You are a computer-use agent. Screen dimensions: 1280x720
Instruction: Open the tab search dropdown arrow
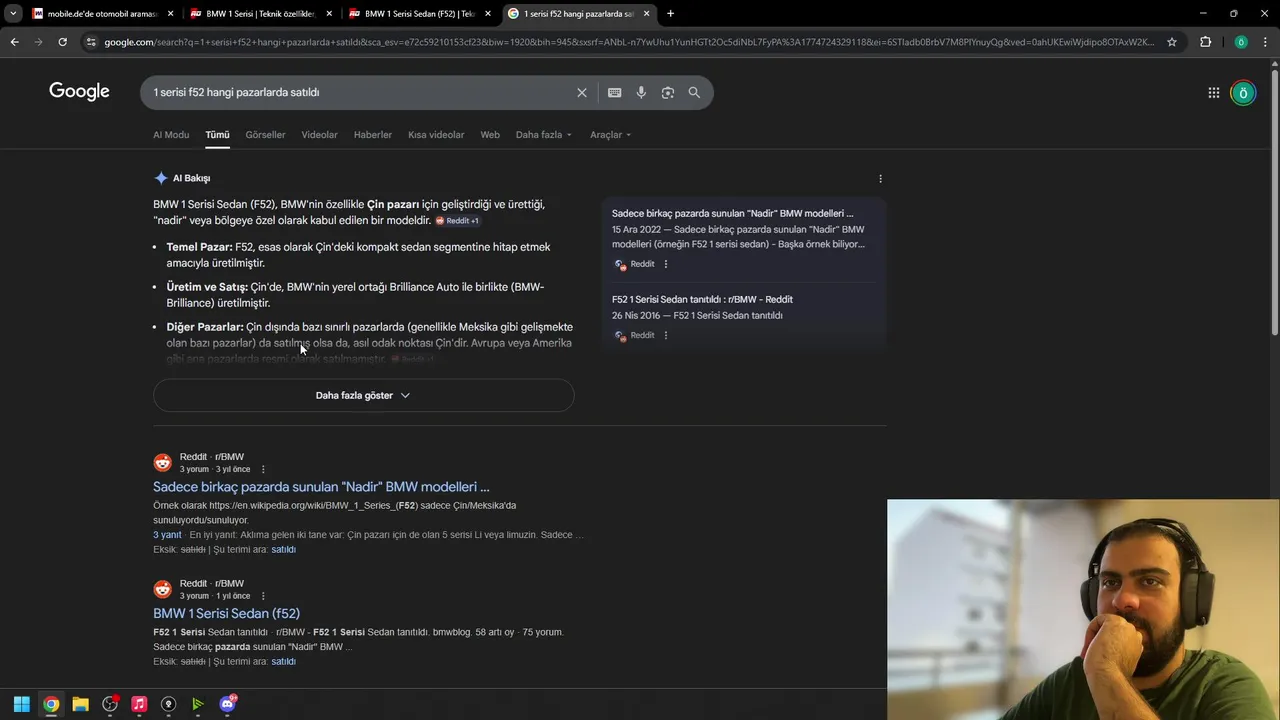(x=14, y=14)
